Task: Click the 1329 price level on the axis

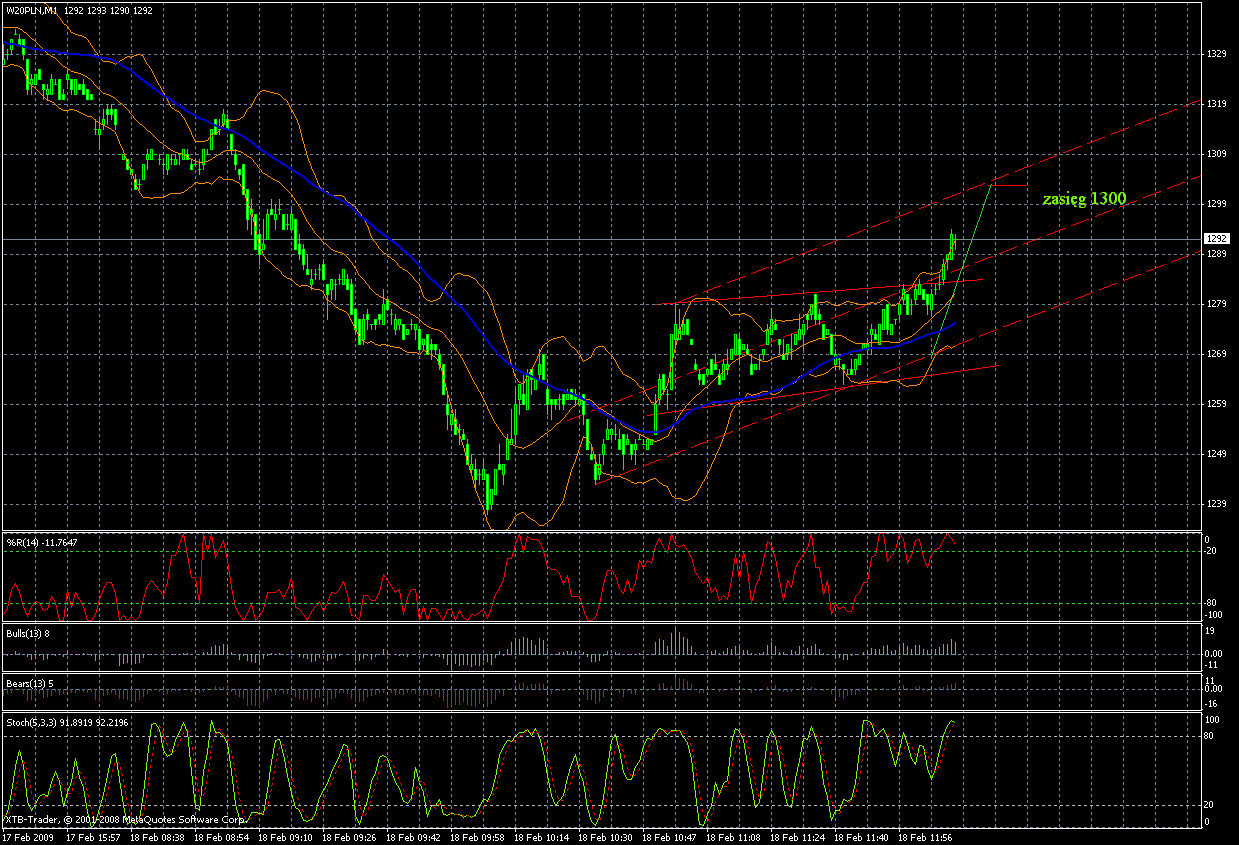Action: (x=1216, y=54)
